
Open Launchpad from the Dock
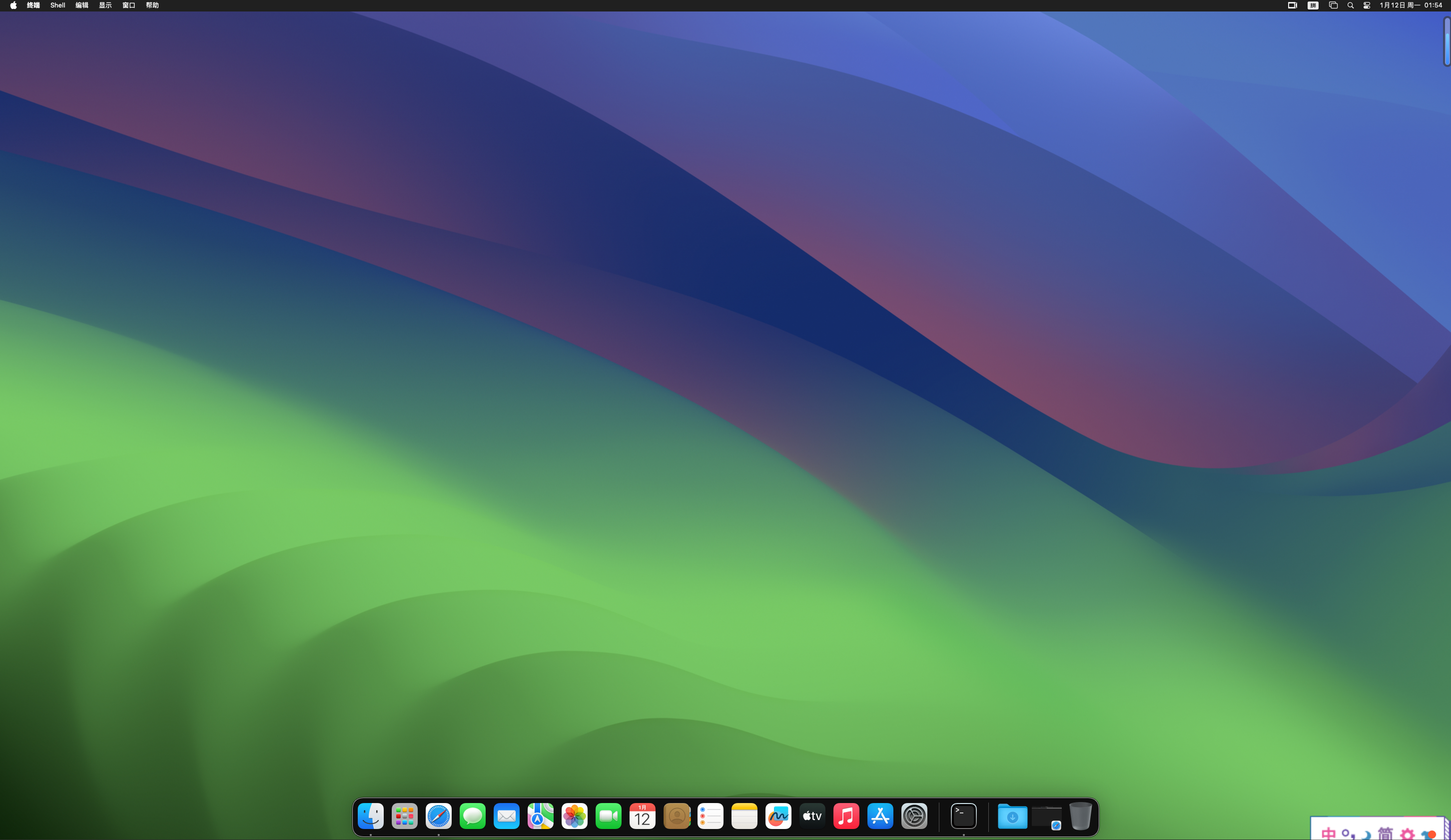pyautogui.click(x=404, y=816)
